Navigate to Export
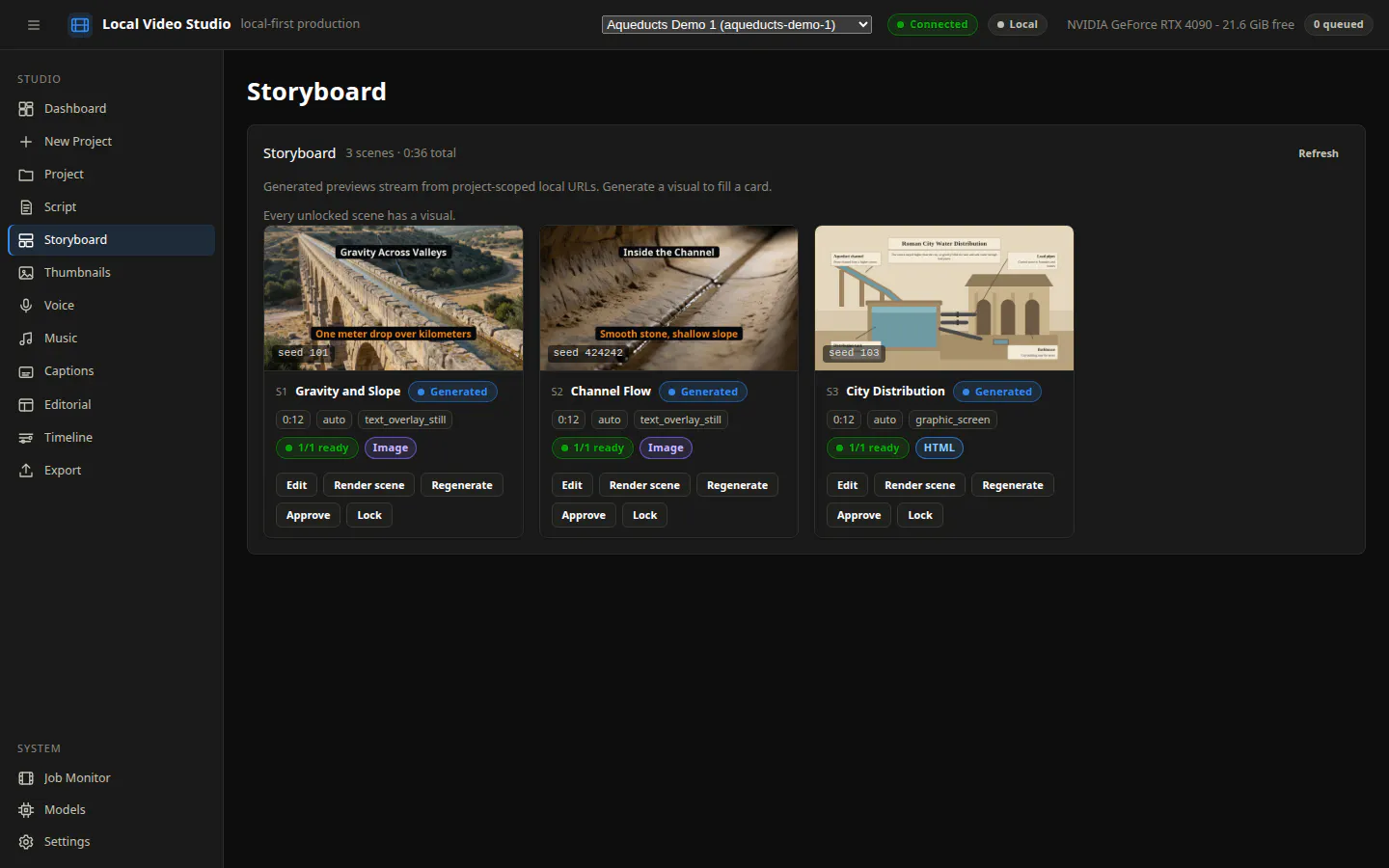This screenshot has height=868, width=1389. coord(111,471)
